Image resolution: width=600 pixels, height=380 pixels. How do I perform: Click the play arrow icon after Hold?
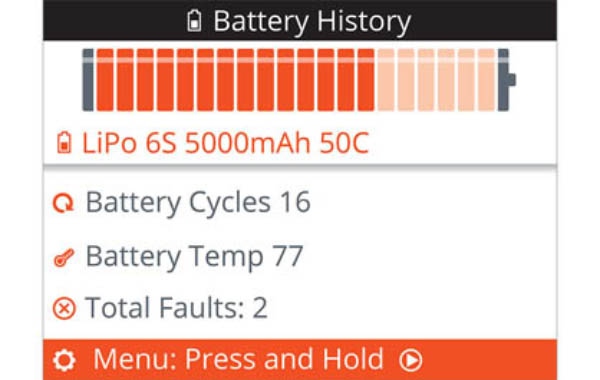[411, 360]
